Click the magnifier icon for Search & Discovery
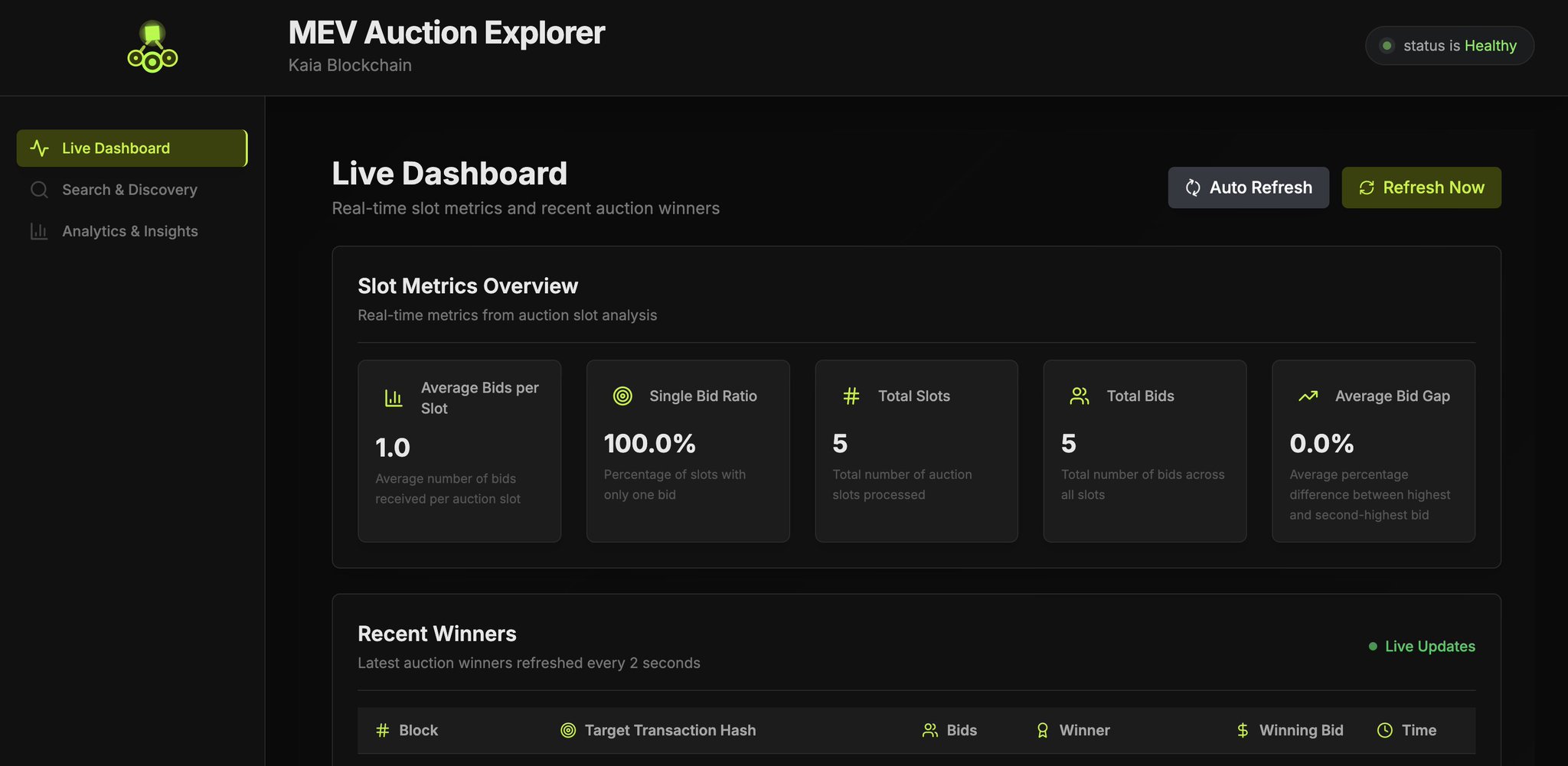This screenshot has width=1568, height=766. point(39,190)
